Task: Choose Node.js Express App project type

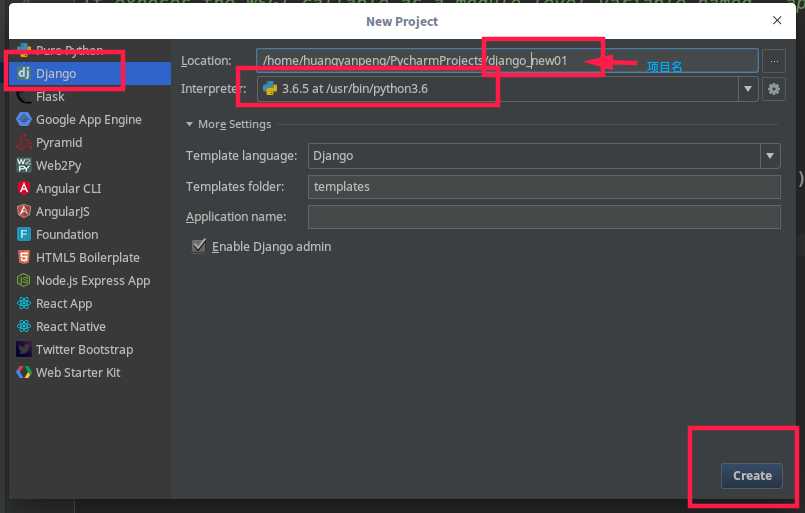Action: click(90, 280)
